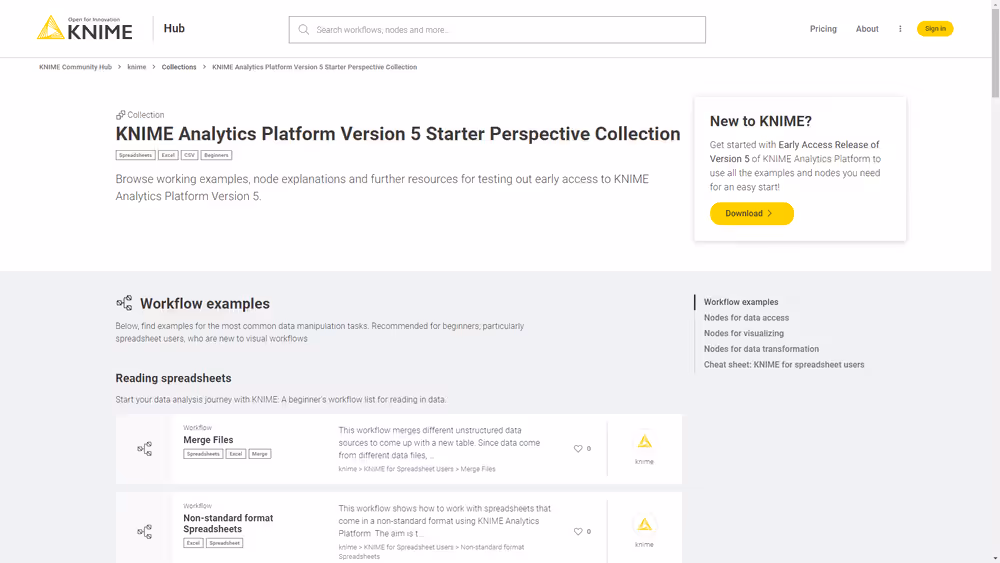Select the Beginners tag under the title
Image resolution: width=1000 pixels, height=563 pixels.
coord(216,155)
